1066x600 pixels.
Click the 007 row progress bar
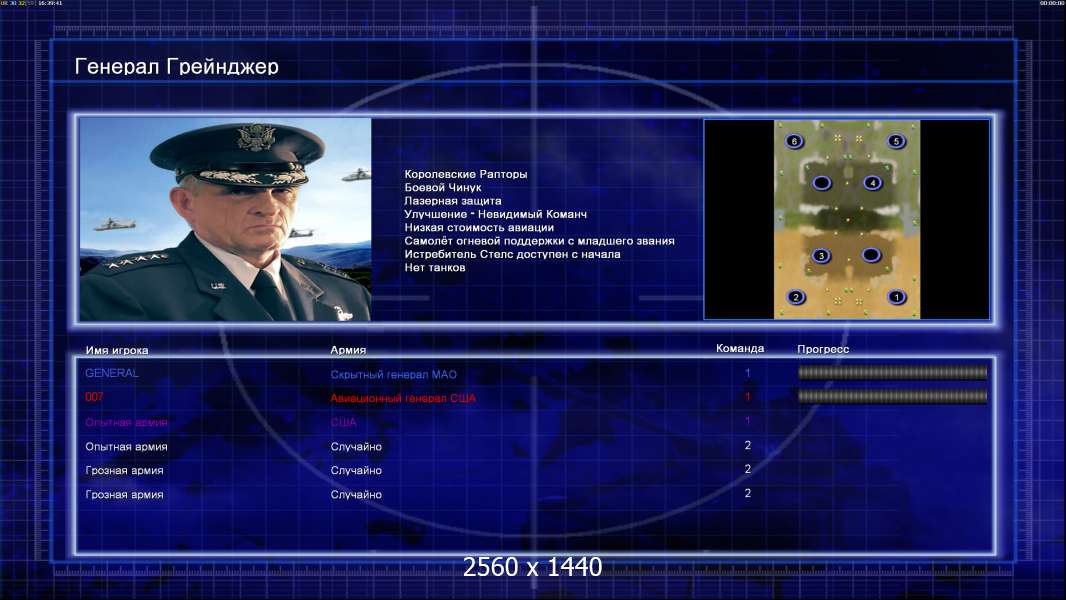click(892, 396)
